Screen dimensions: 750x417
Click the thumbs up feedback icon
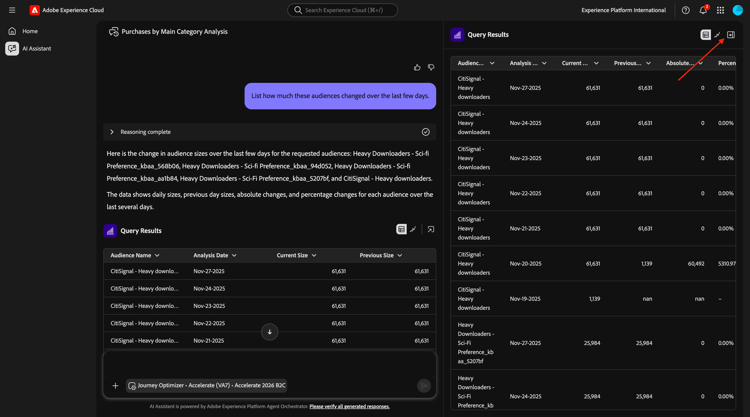[x=417, y=67]
